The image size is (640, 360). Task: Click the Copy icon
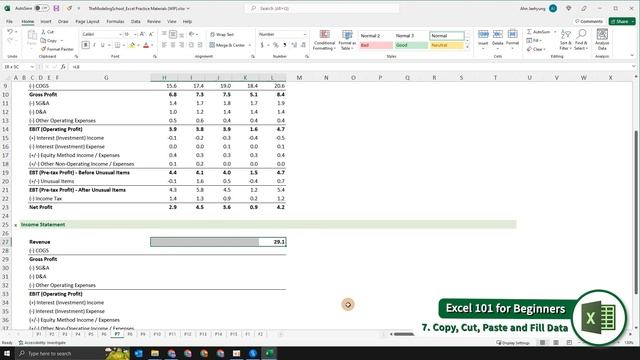[43, 40]
